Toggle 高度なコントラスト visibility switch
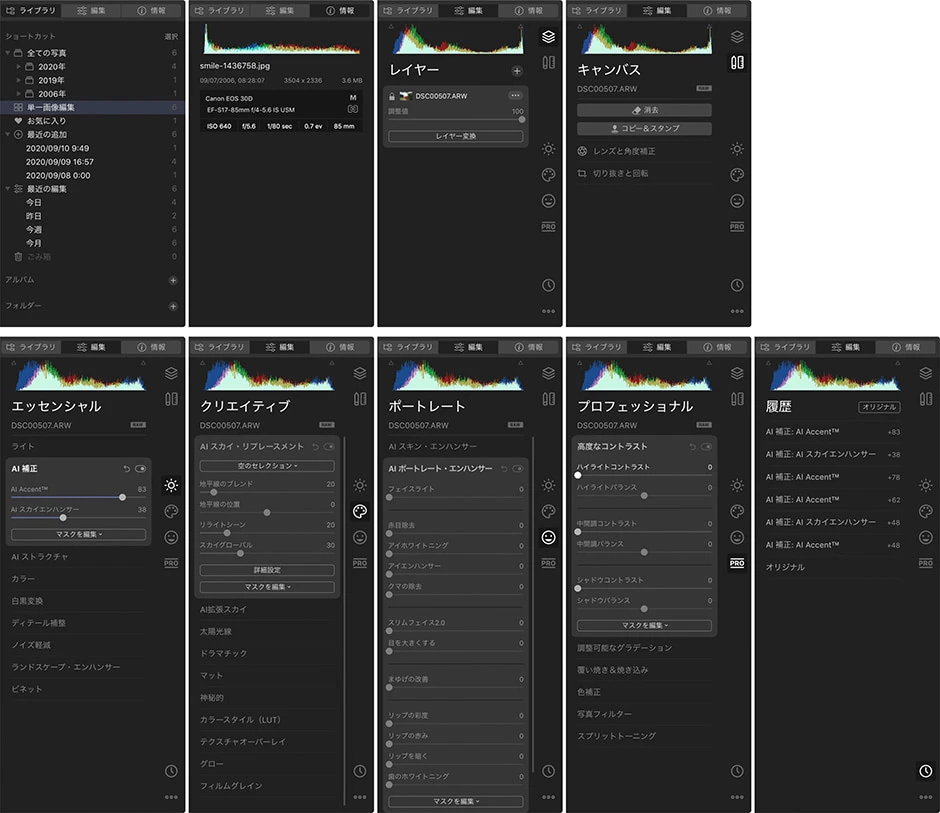Screen dimensions: 940x813 click(707, 447)
